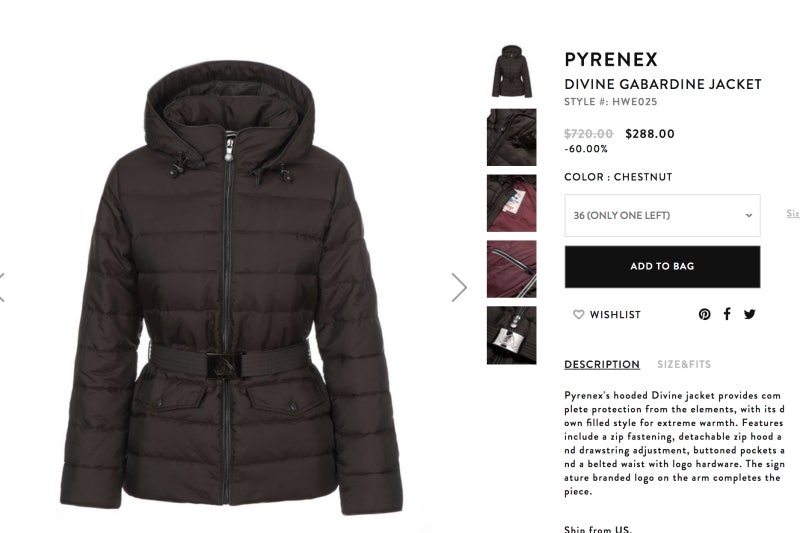Open the size guide link at right edge
Screen dimensions: 800x533
(793, 213)
